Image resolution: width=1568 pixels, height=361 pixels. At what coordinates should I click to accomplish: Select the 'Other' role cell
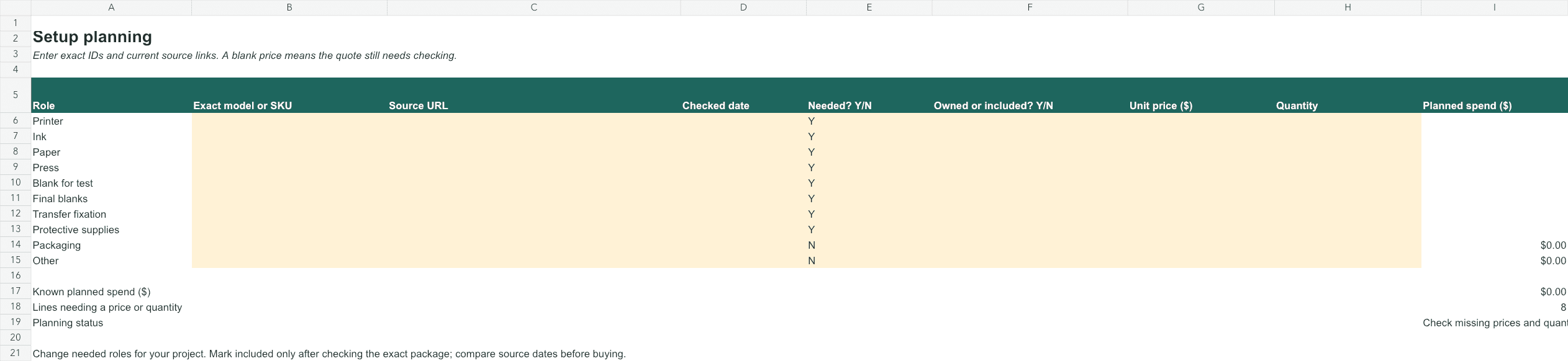coord(111,261)
